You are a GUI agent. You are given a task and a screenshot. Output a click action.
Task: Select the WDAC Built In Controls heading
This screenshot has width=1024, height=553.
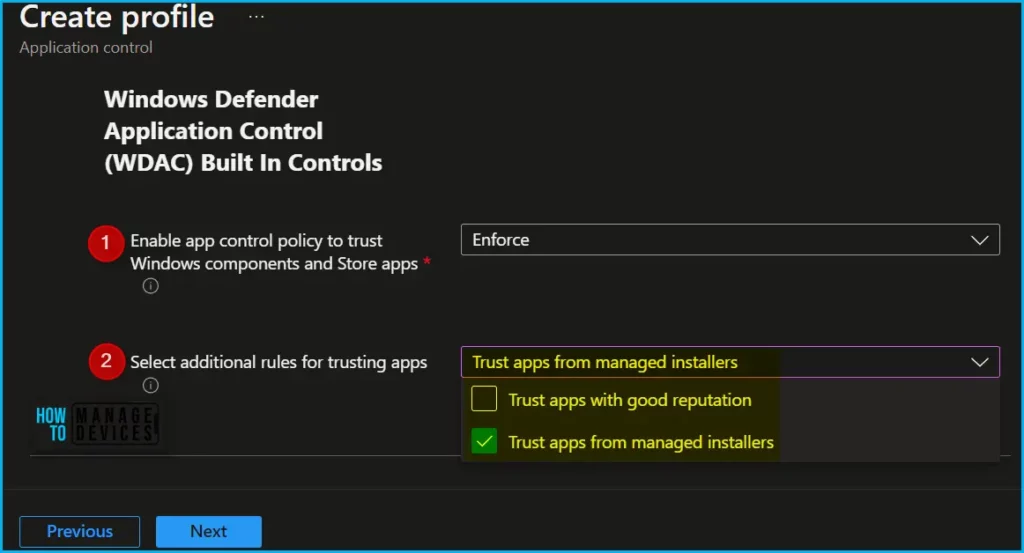(x=243, y=131)
